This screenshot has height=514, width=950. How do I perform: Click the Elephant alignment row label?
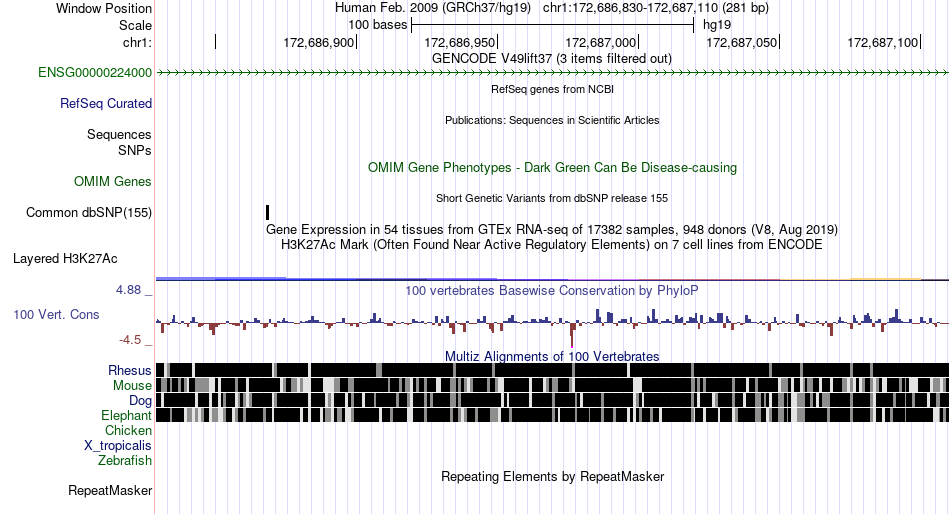126,416
